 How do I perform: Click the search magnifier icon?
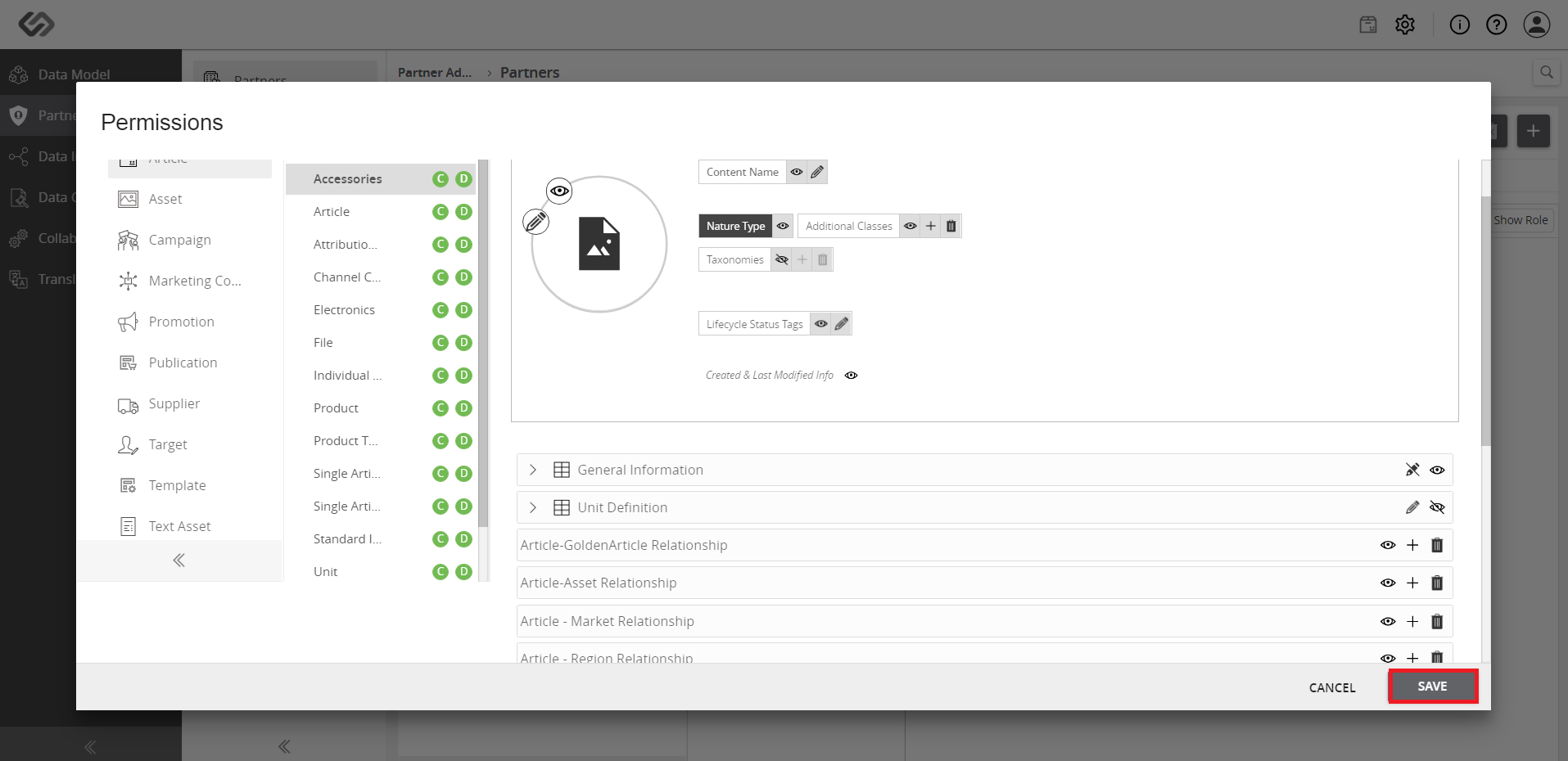coord(1547,72)
